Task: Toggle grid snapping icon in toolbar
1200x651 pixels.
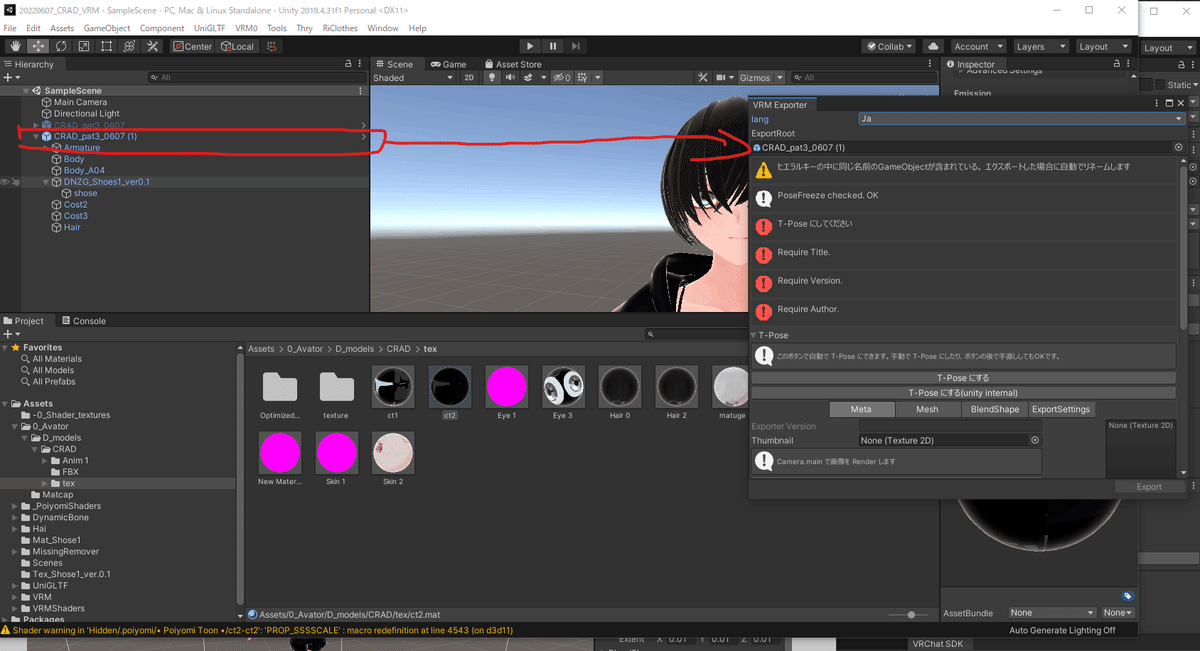Action: click(274, 46)
